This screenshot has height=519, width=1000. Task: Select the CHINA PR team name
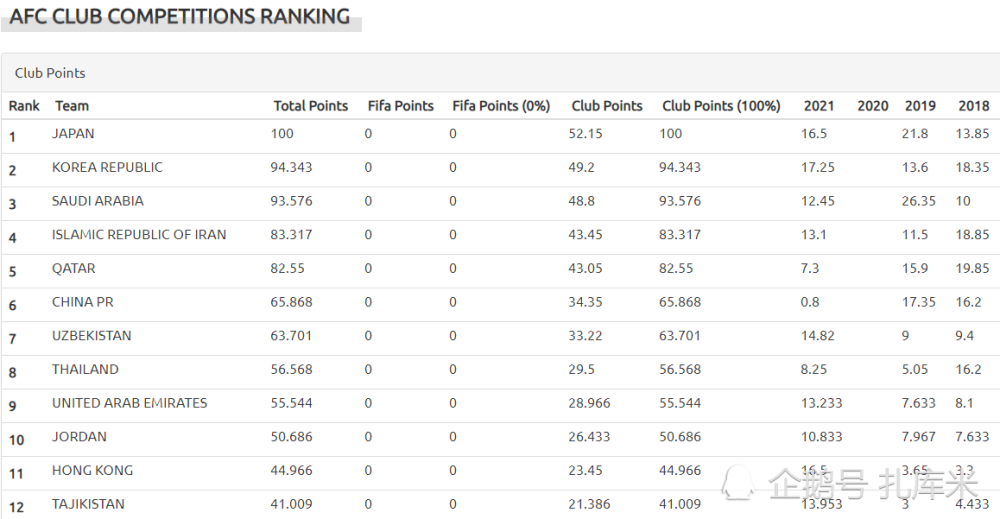83,302
